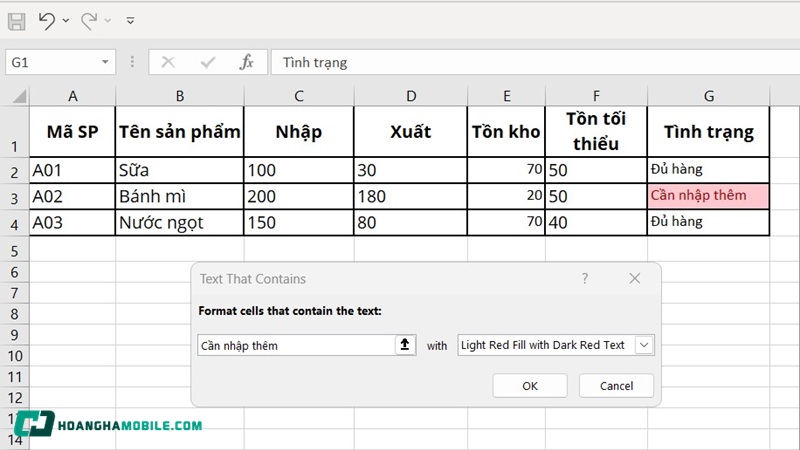800x450 pixels.
Task: Click the Tồn kho cell with value 20
Action: pos(506,196)
